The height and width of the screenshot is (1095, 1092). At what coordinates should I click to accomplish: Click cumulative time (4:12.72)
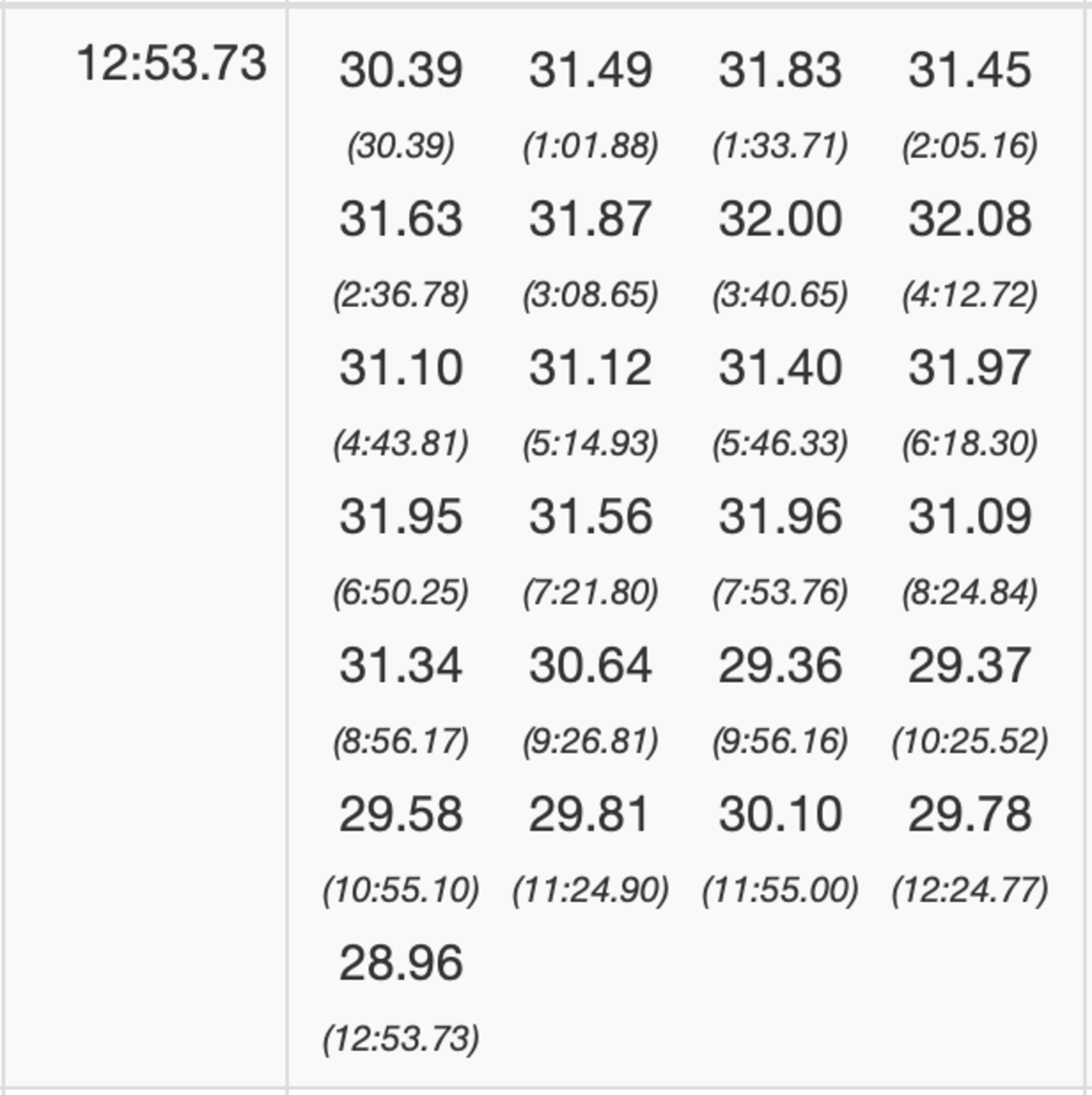pyautogui.click(x=970, y=295)
